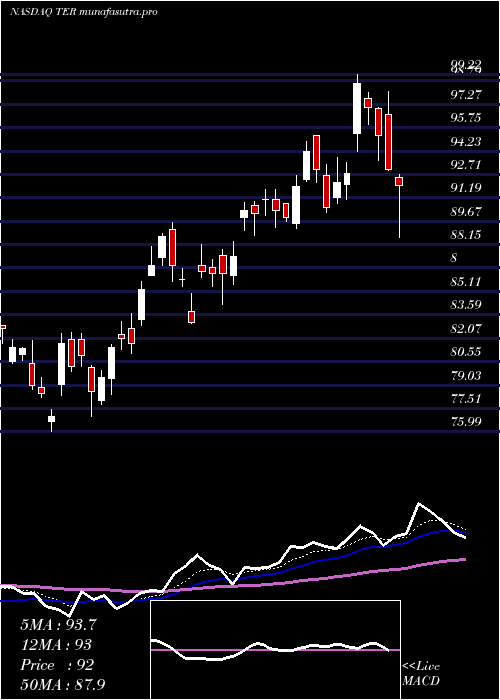Click the 89.67 price axis label
500x700 pixels.
[x=466, y=212]
